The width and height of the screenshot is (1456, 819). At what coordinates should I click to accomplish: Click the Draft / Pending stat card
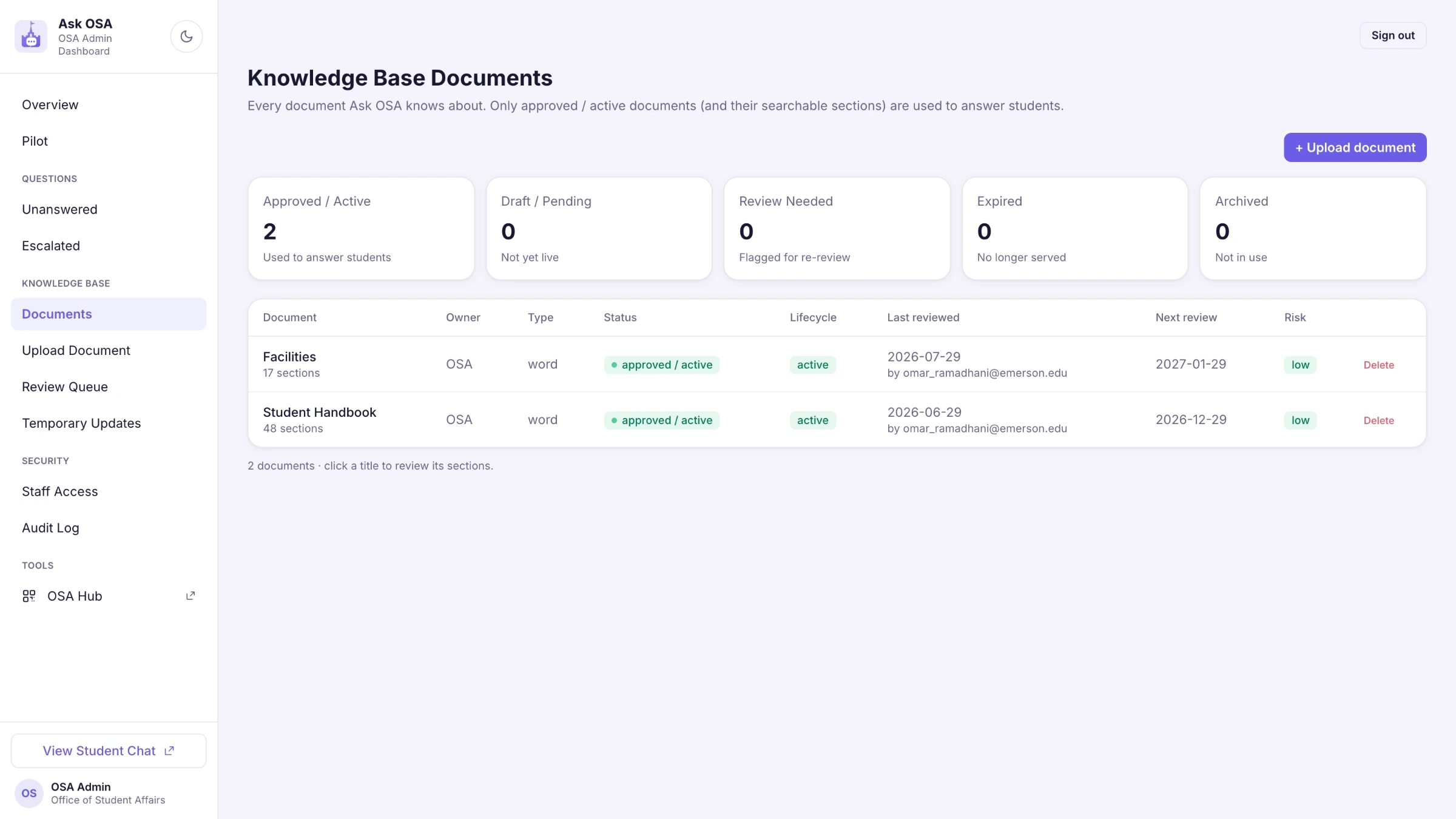click(599, 228)
